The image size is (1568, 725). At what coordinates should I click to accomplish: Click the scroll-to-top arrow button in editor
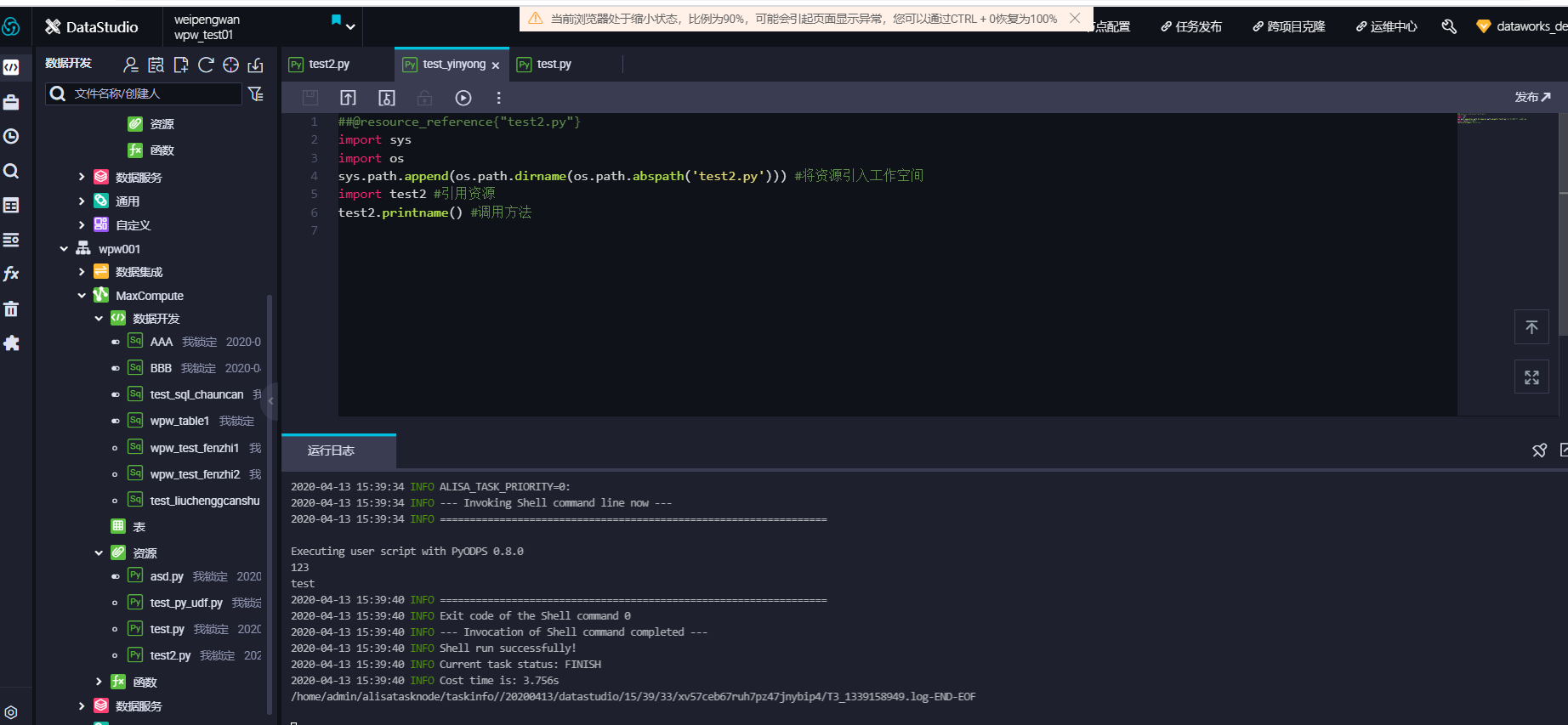1531,327
